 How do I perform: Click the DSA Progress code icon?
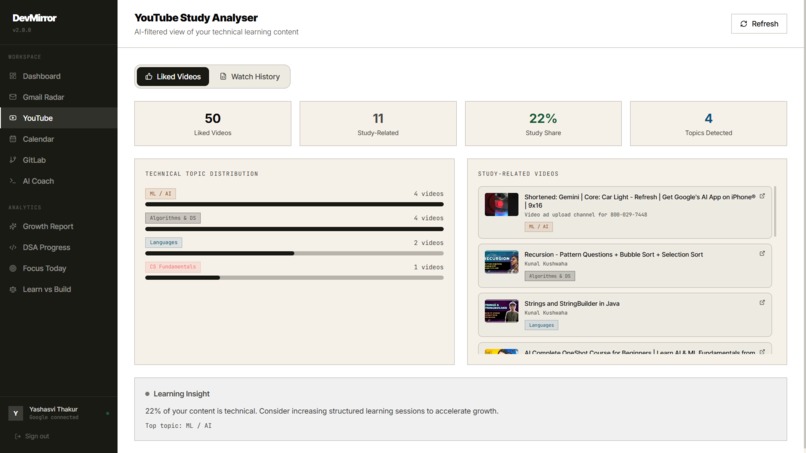point(13,247)
